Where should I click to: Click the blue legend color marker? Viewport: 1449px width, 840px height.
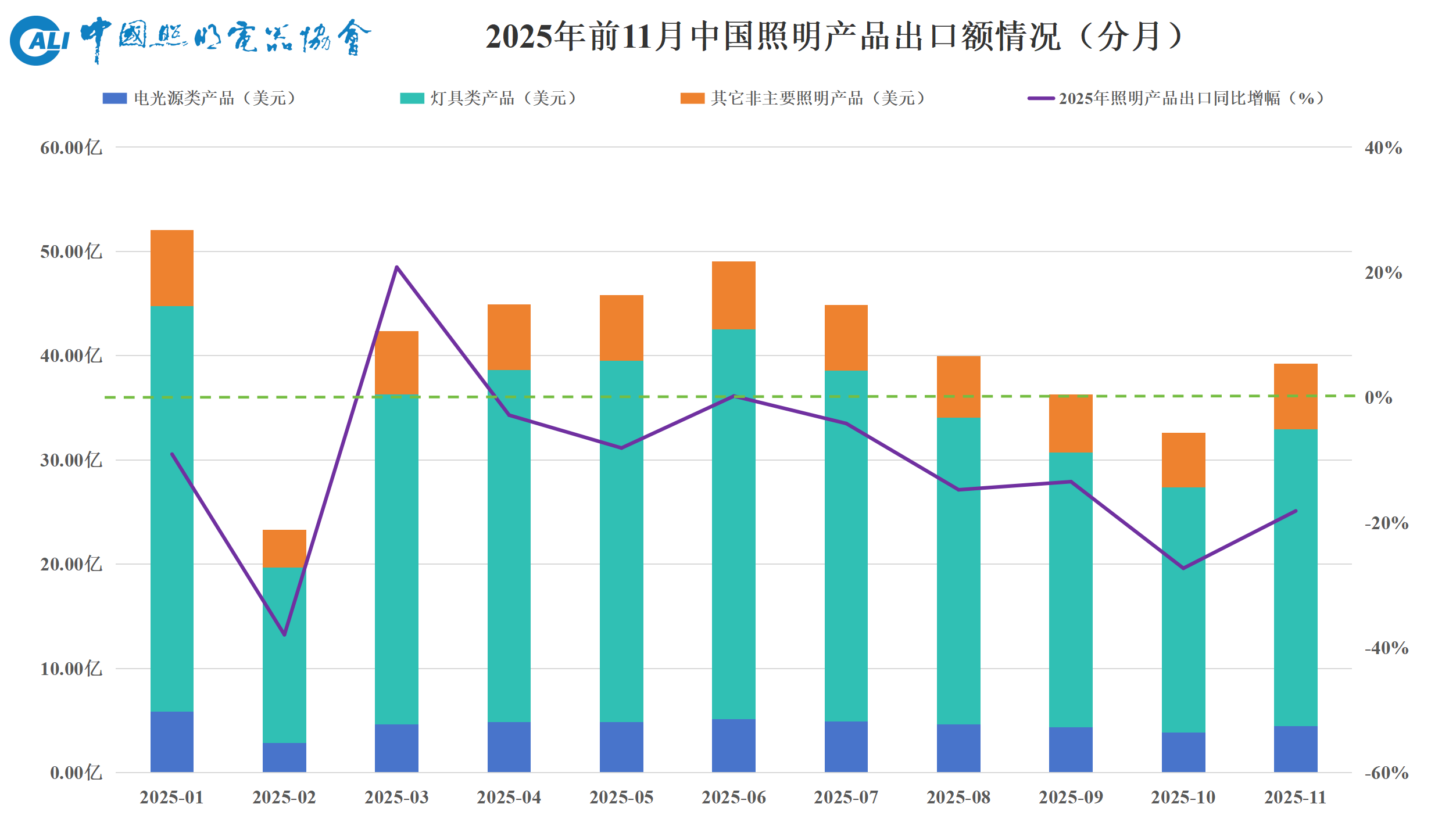pyautogui.click(x=114, y=97)
